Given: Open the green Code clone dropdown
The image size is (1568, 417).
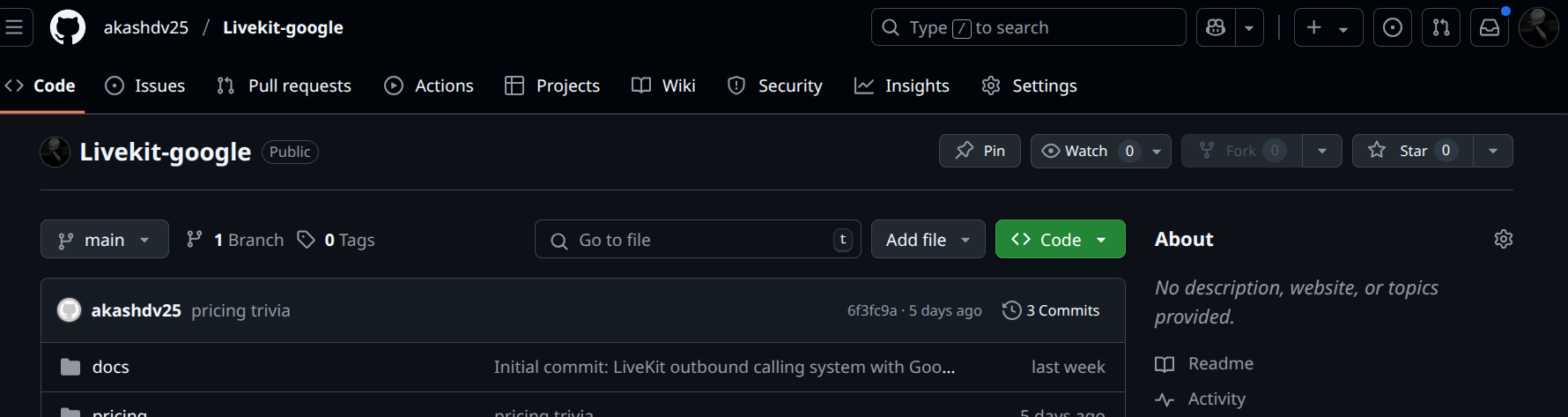Looking at the screenshot, I should pyautogui.click(x=1061, y=240).
